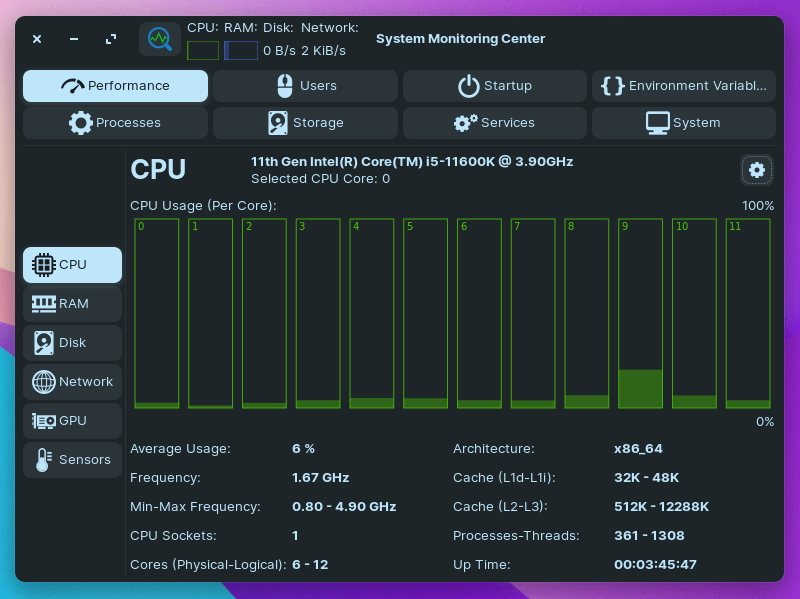Select CPU core 0 in the graph
The image size is (800, 599).
pos(157,315)
